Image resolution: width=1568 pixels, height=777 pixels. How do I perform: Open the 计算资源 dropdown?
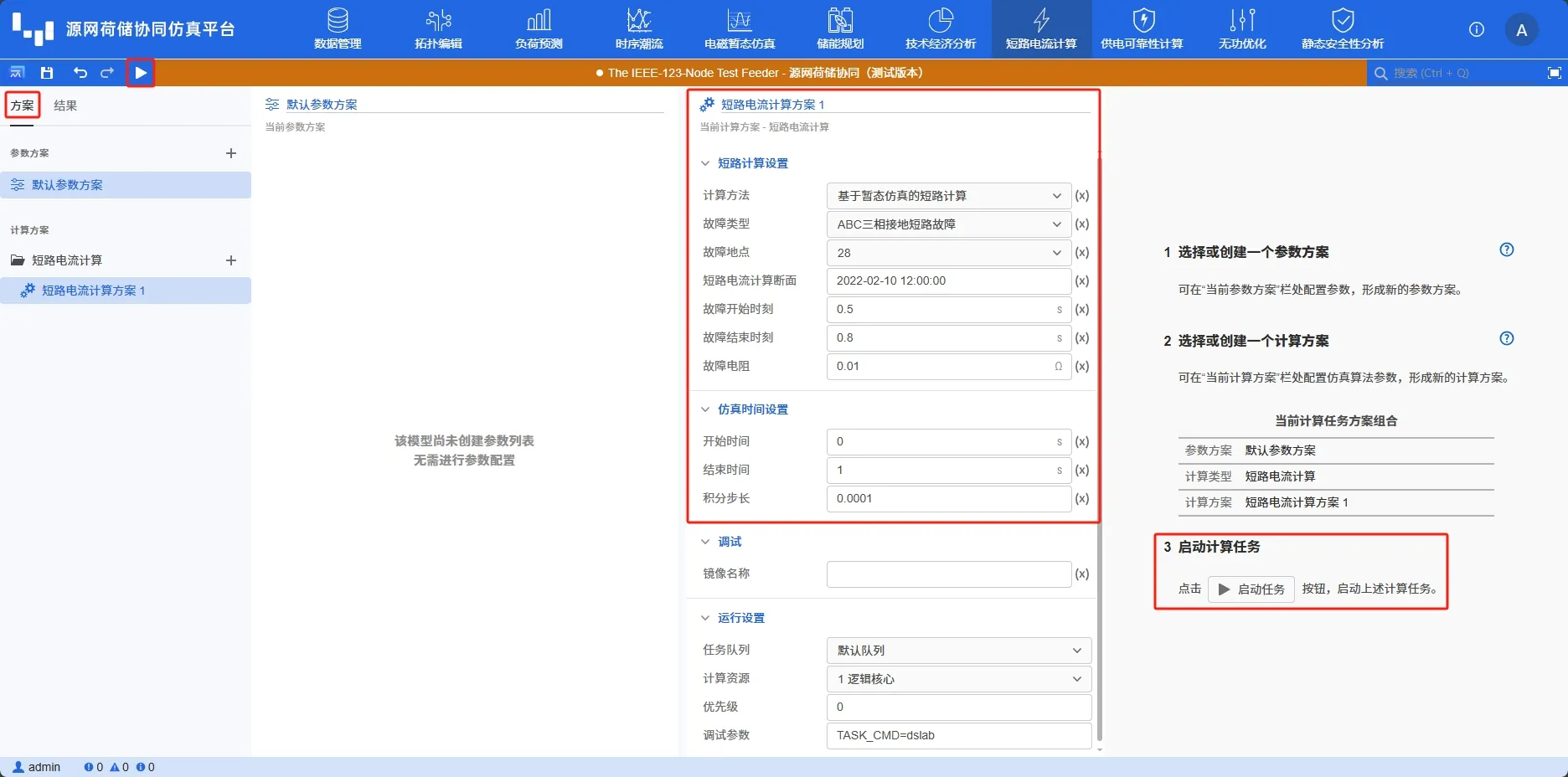959,679
